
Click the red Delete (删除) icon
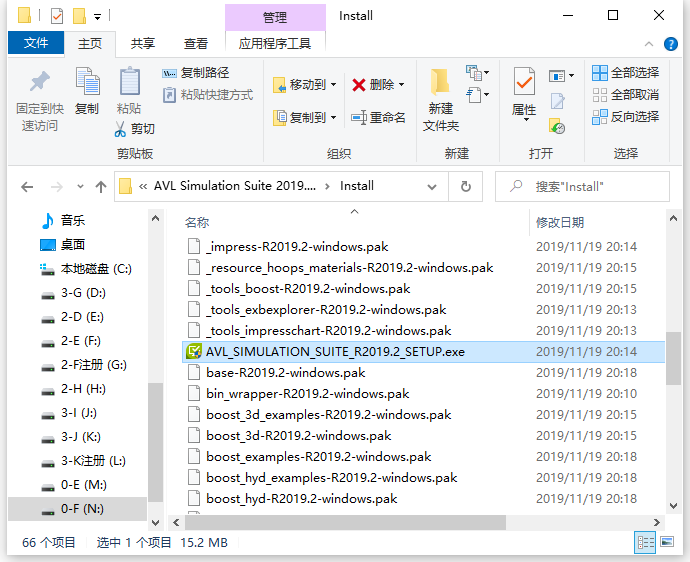pos(359,84)
